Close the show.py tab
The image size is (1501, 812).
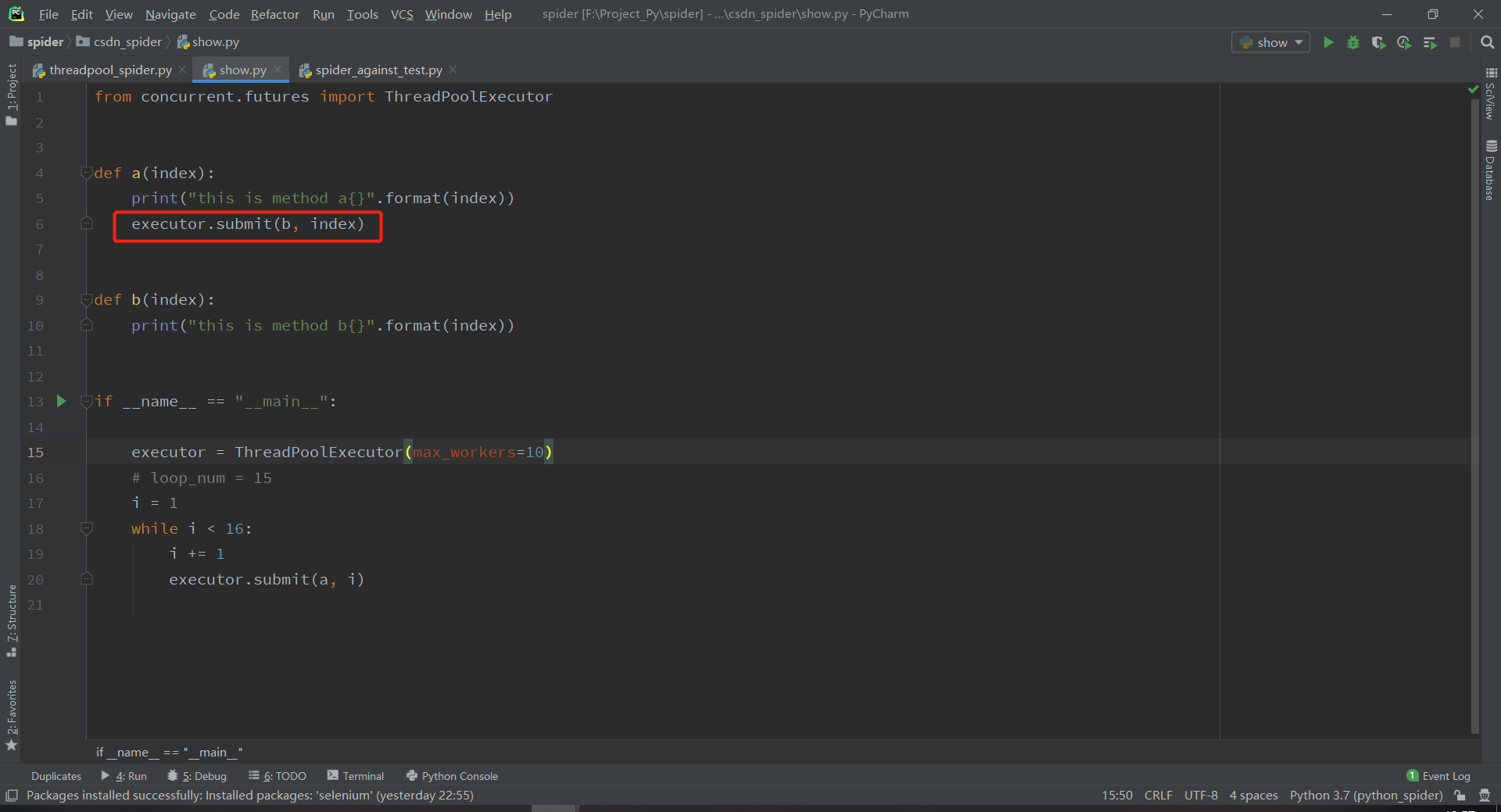(278, 70)
